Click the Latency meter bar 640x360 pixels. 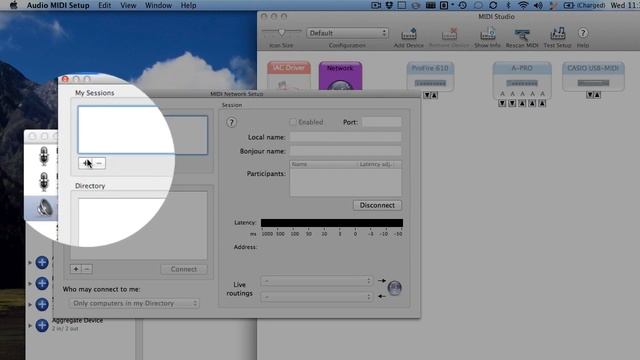point(332,222)
